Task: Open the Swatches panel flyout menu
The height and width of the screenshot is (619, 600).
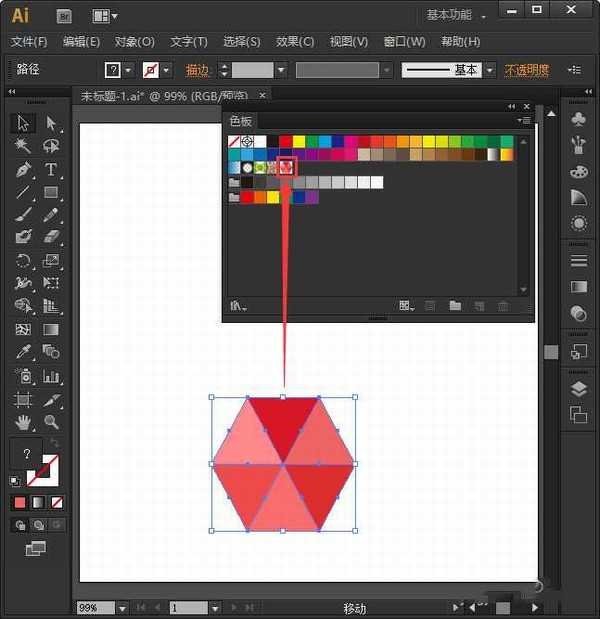Action: click(x=523, y=120)
